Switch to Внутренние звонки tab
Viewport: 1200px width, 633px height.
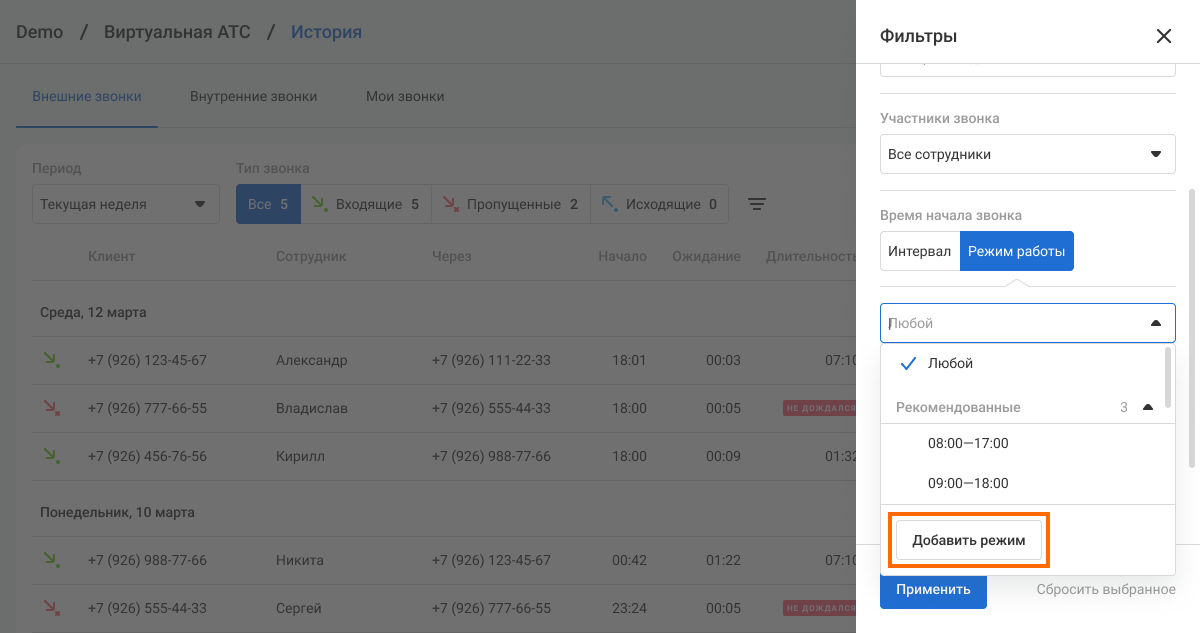point(253,97)
